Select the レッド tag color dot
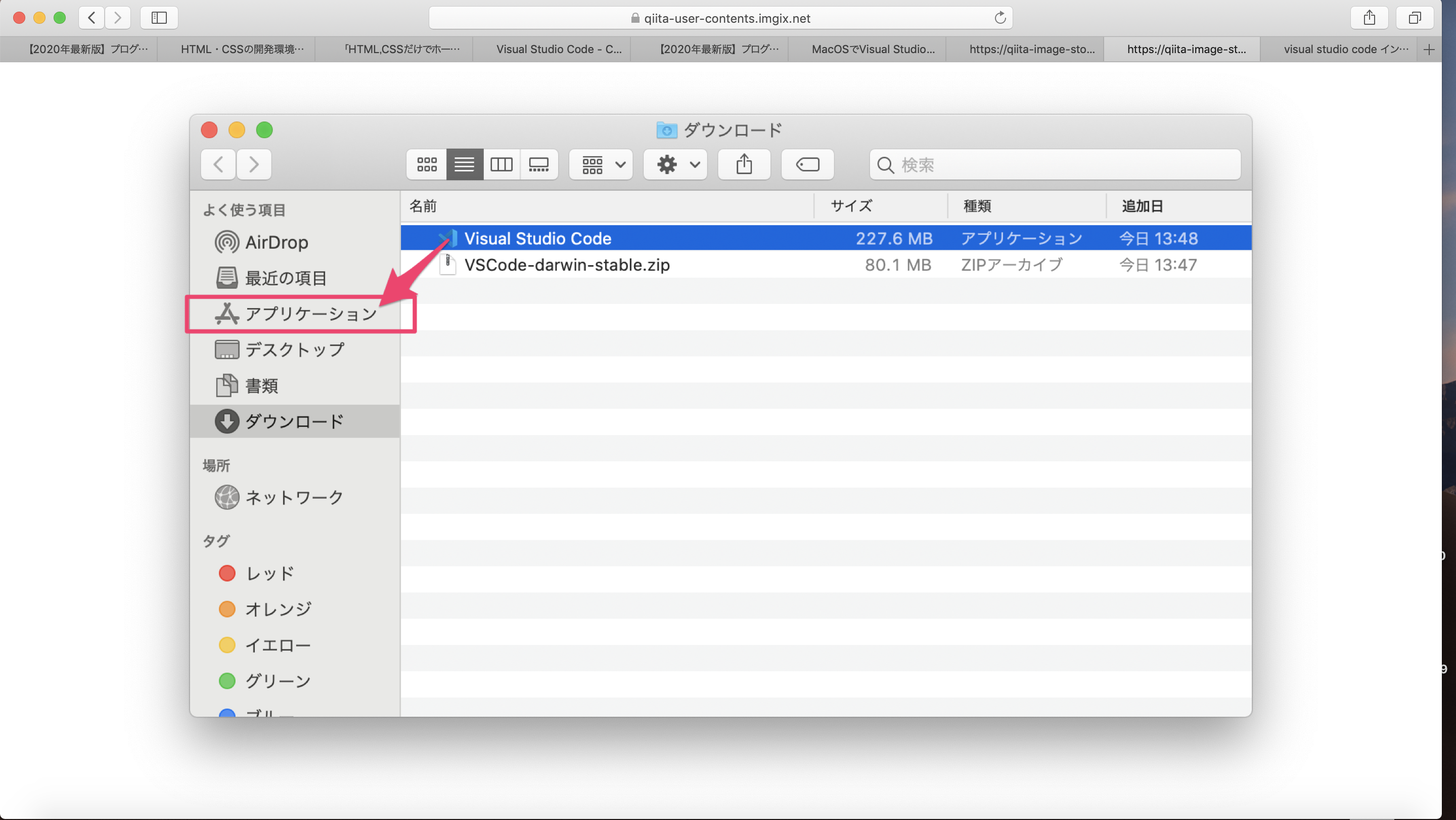This screenshot has width=1456, height=820. pos(227,574)
